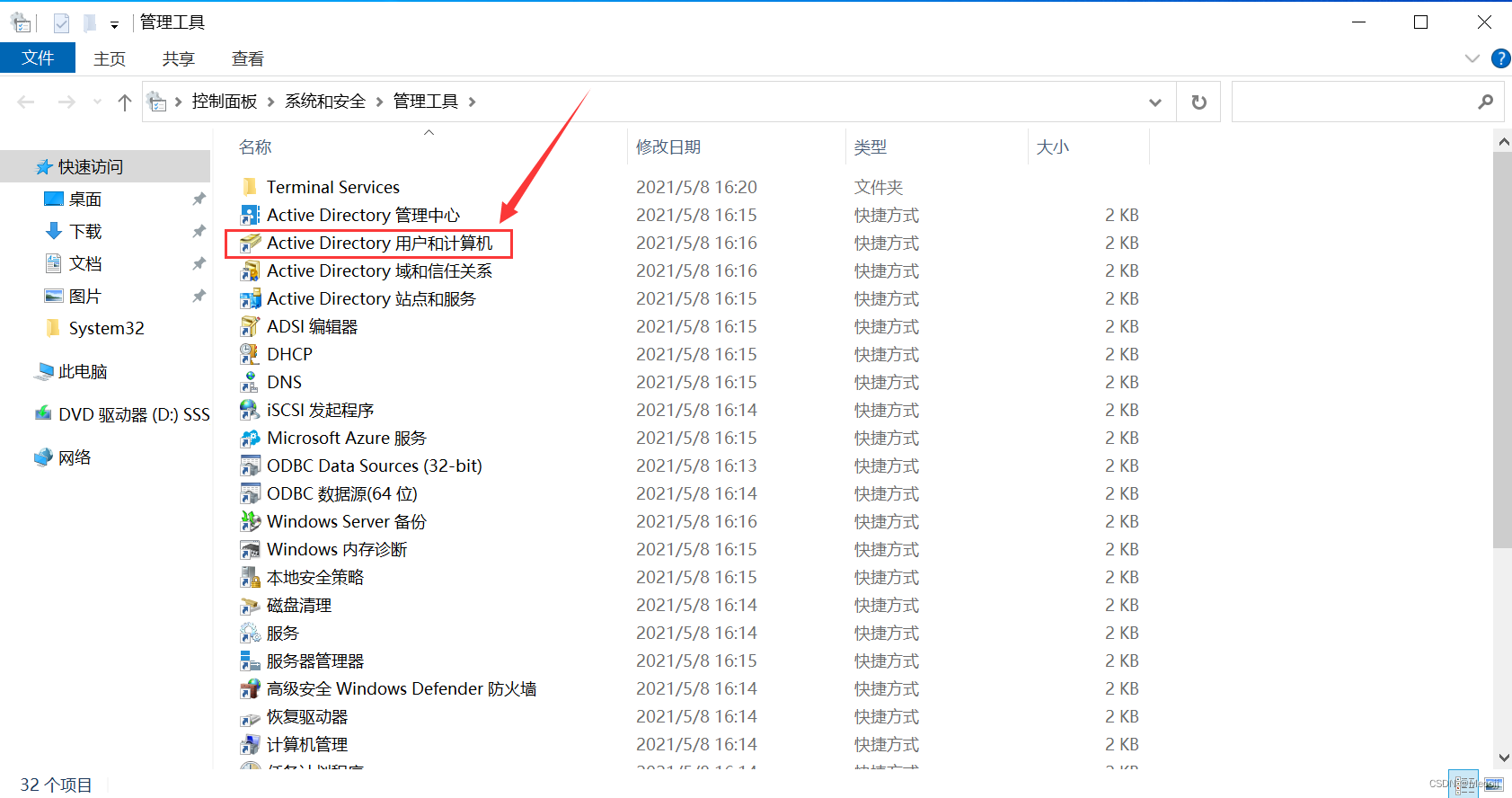1512x798 pixels.
Task: Open the 文件 menu tab
Action: pos(38,58)
